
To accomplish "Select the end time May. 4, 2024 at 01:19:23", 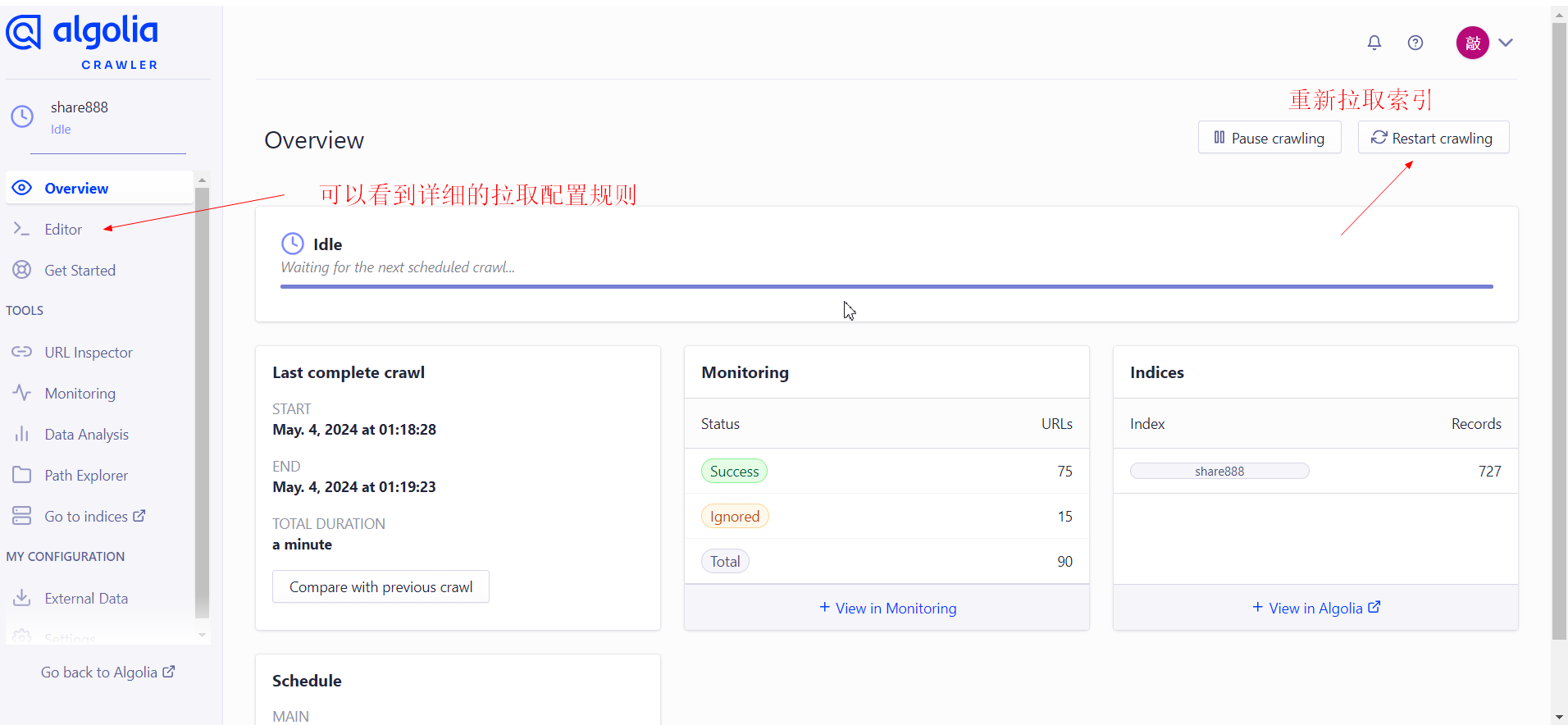I will click(x=354, y=486).
